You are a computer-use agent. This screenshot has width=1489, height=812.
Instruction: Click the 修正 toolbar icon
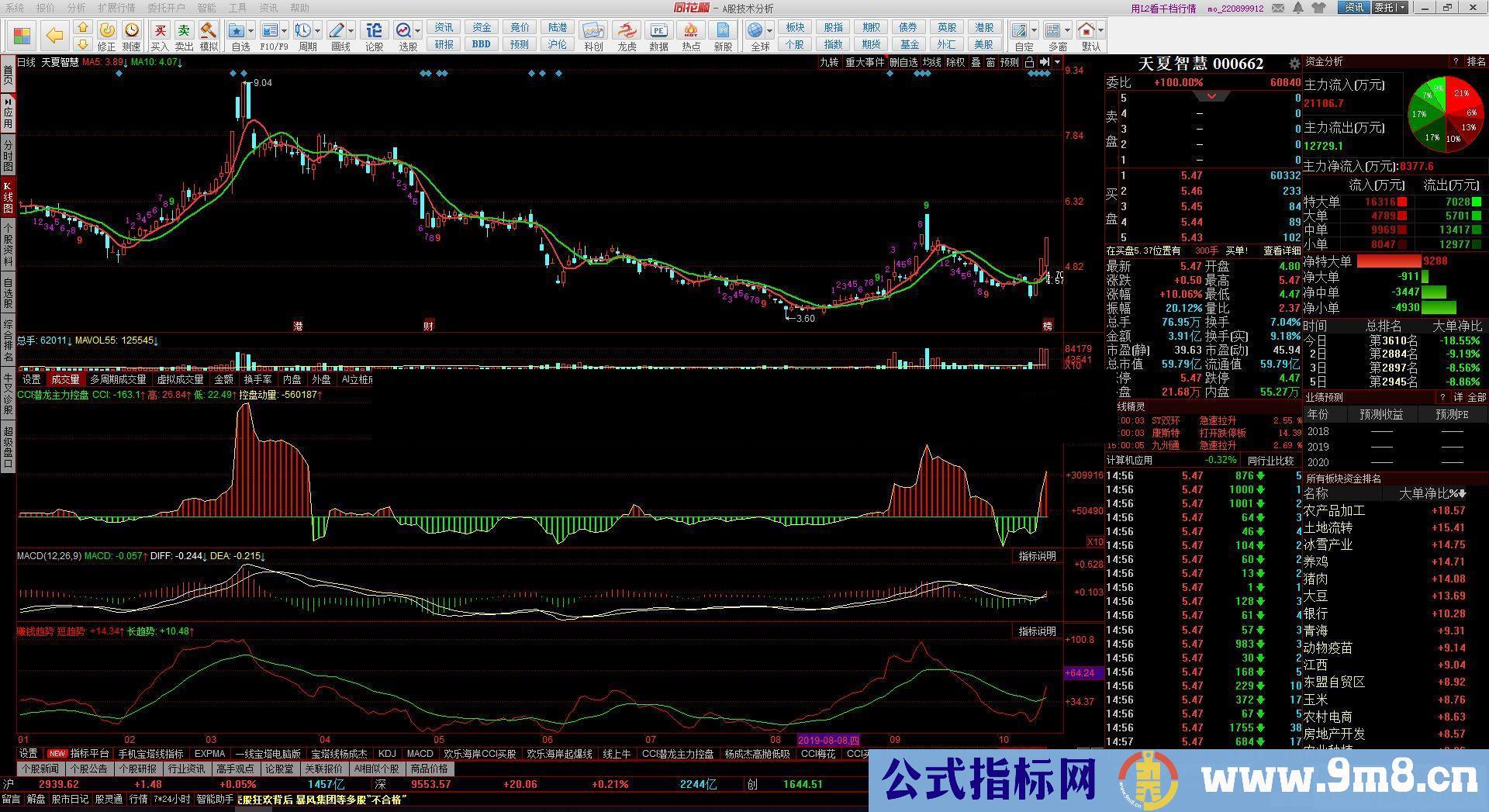107,30
